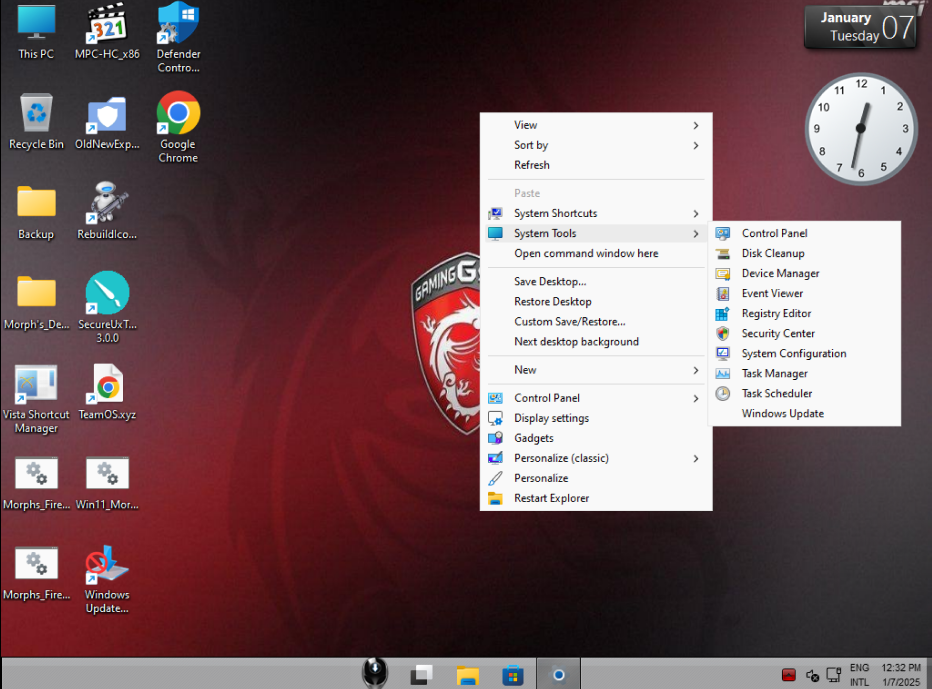The width and height of the screenshot is (932, 689).
Task: Launch Task Manager from submenu
Action: click(804, 373)
